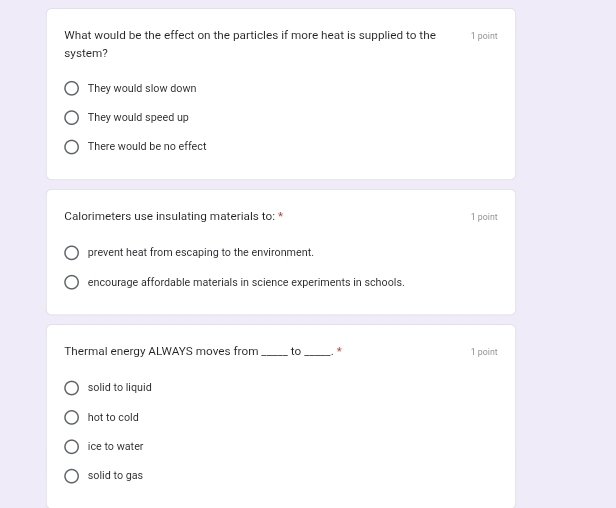Click "1 point" label on the Calorimeters question
Screen dimensions: 616x508
pos(484,217)
